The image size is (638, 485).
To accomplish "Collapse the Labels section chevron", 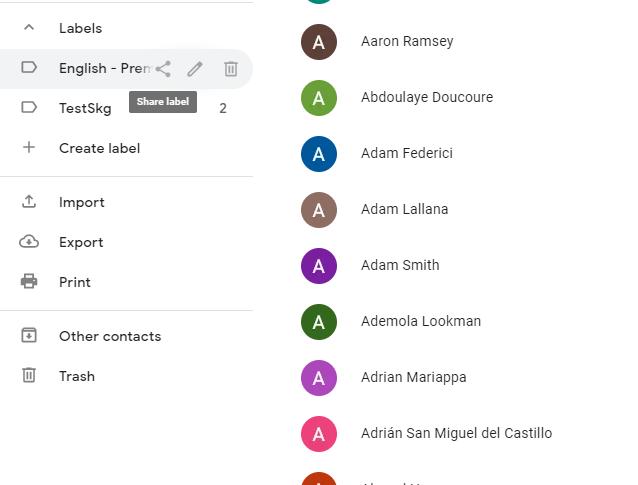I will click(x=29, y=28).
